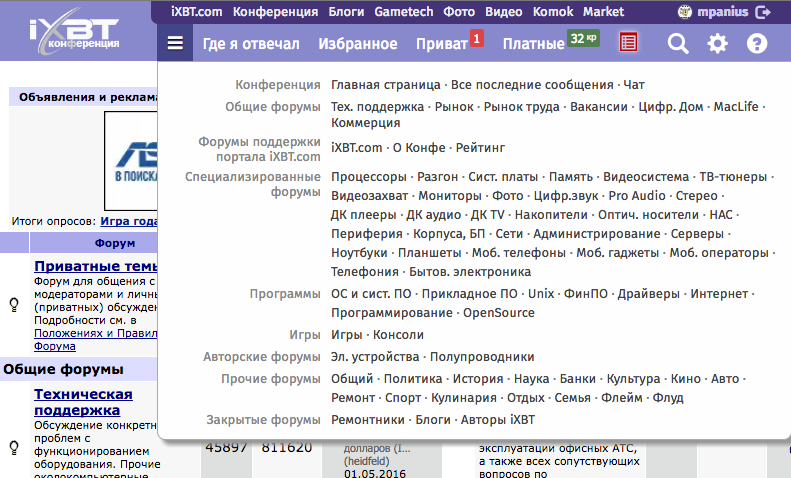This screenshot has width=791, height=478.
Task: Open the Процессоры forum link
Action: (x=363, y=176)
